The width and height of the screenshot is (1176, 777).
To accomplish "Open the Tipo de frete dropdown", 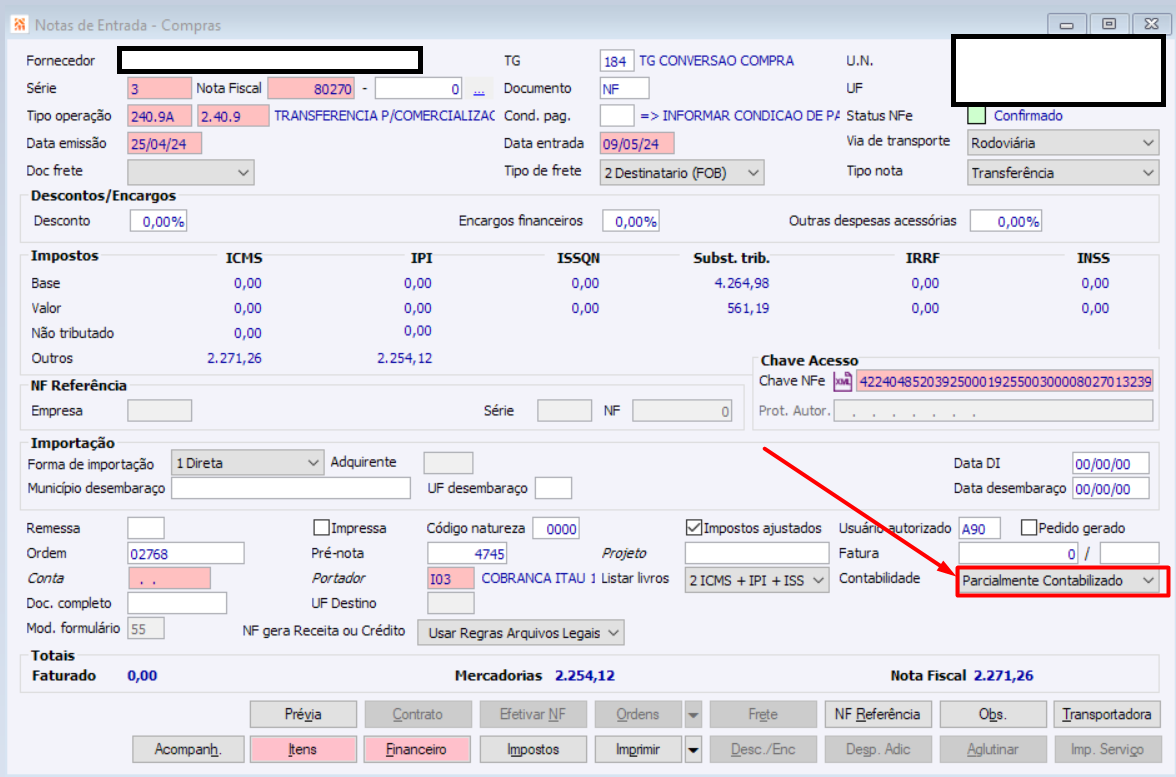I will (682, 173).
